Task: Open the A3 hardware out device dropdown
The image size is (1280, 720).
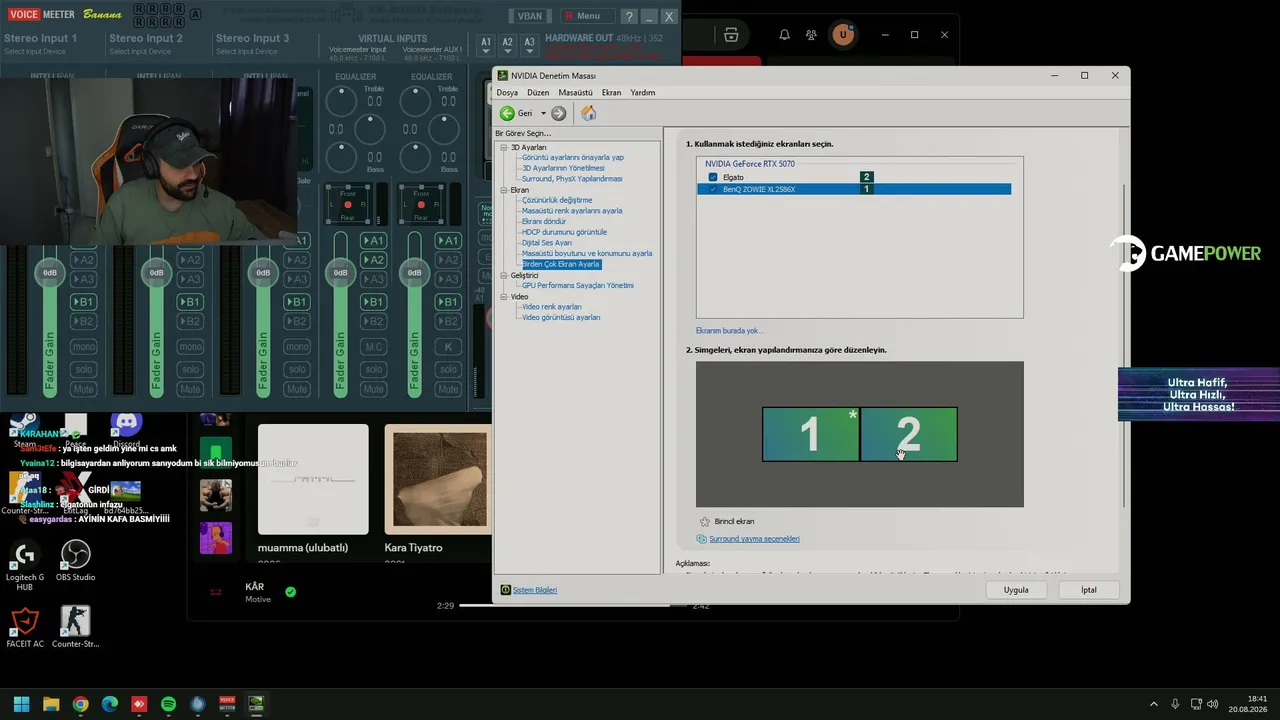Action: (x=529, y=43)
